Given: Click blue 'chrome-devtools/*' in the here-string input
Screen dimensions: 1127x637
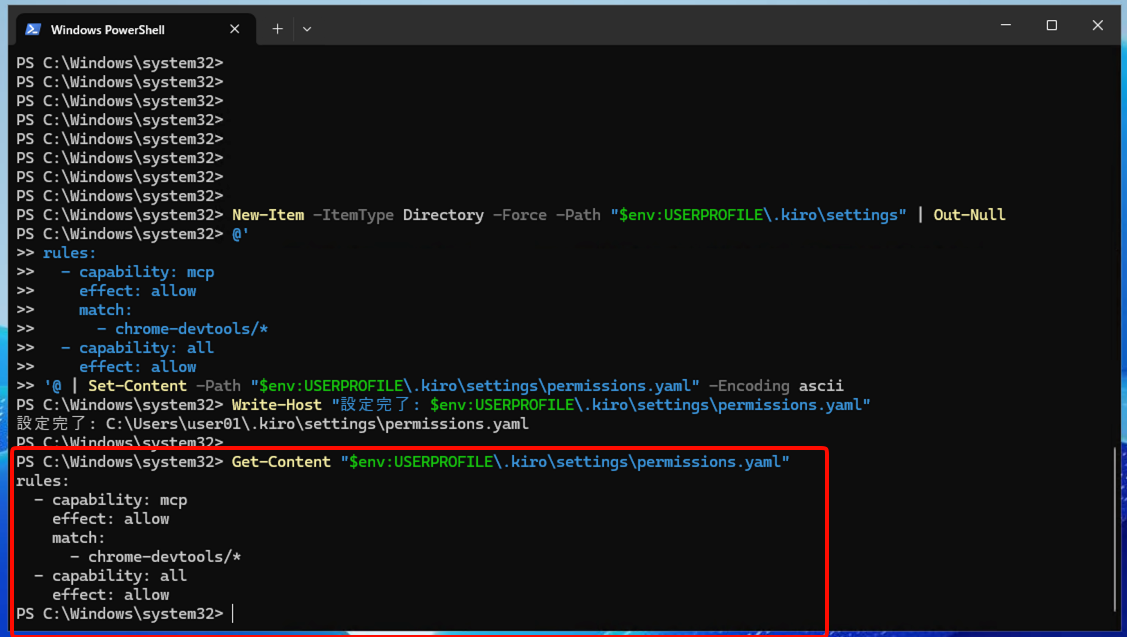Looking at the screenshot, I should pos(191,329).
